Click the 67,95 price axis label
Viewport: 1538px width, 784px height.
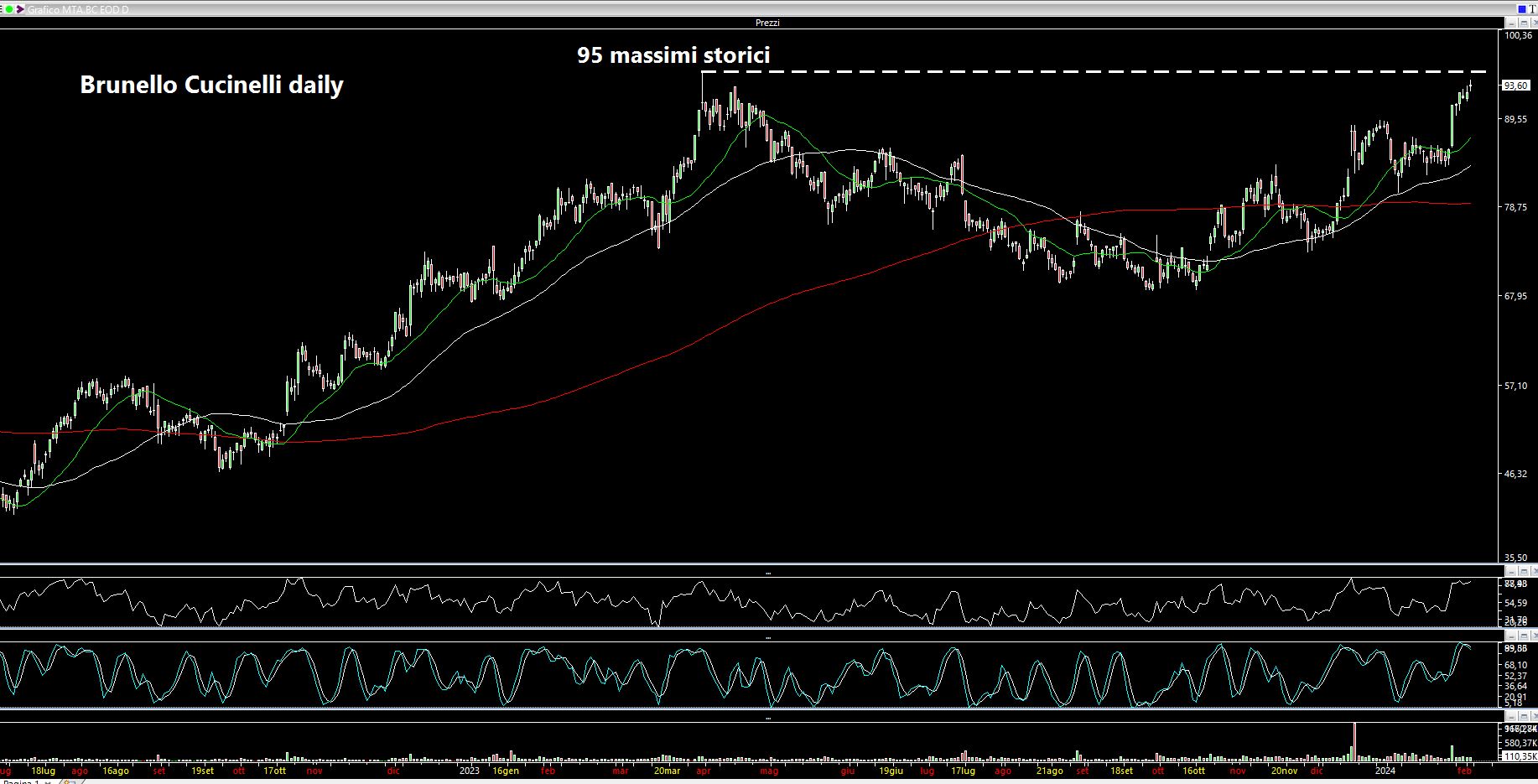point(1516,296)
